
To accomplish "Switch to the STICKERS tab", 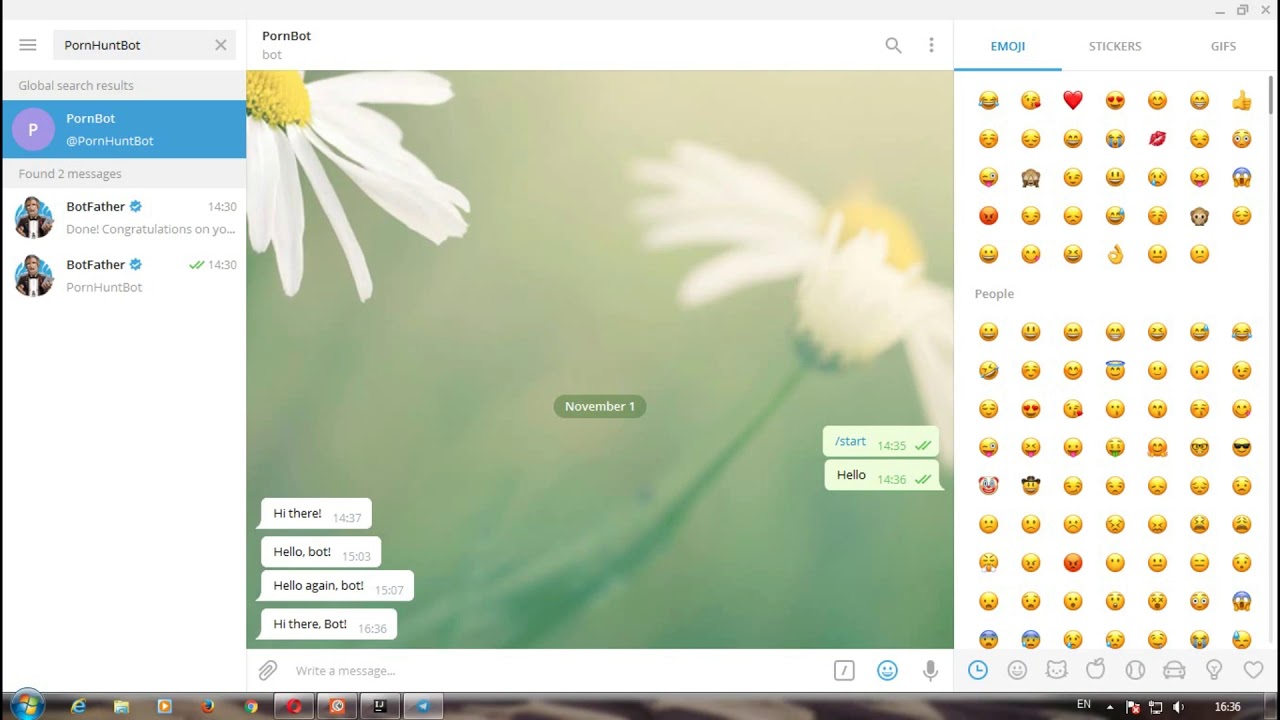I will pyautogui.click(x=1115, y=46).
